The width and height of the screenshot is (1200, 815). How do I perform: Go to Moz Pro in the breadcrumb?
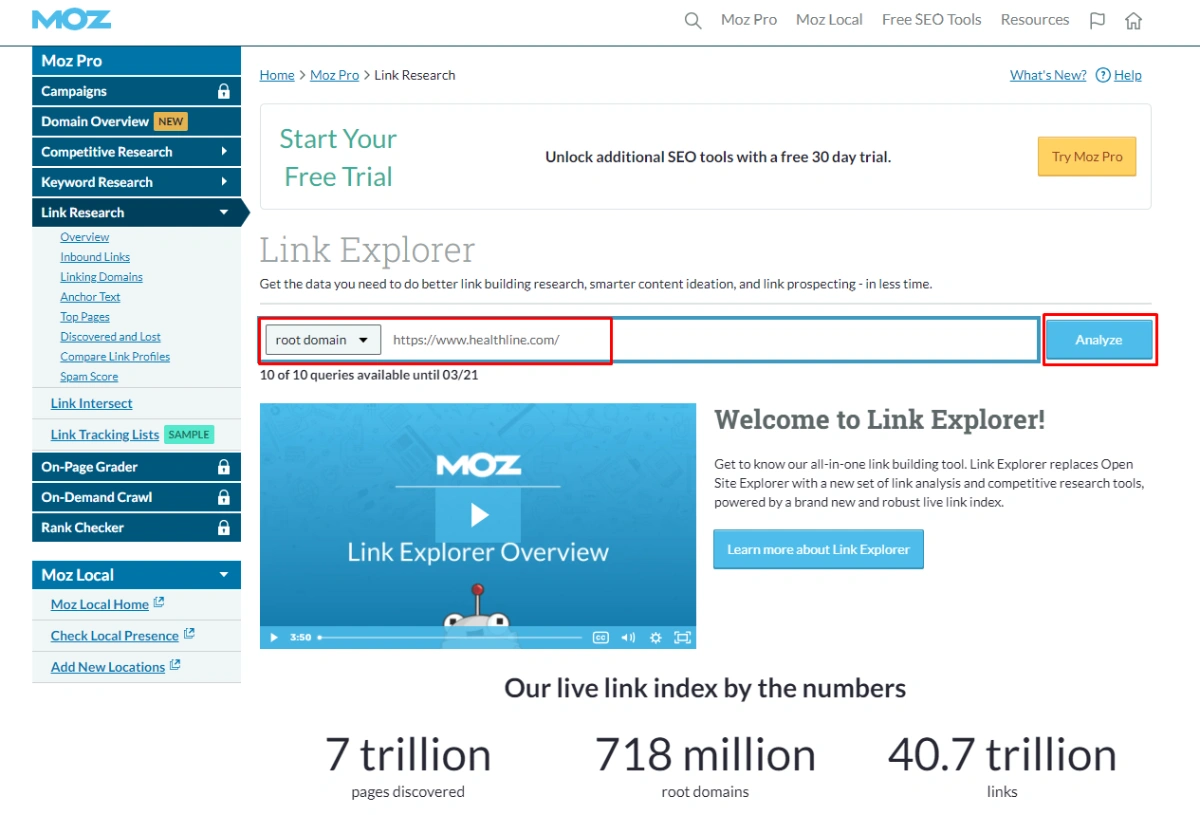tap(335, 75)
